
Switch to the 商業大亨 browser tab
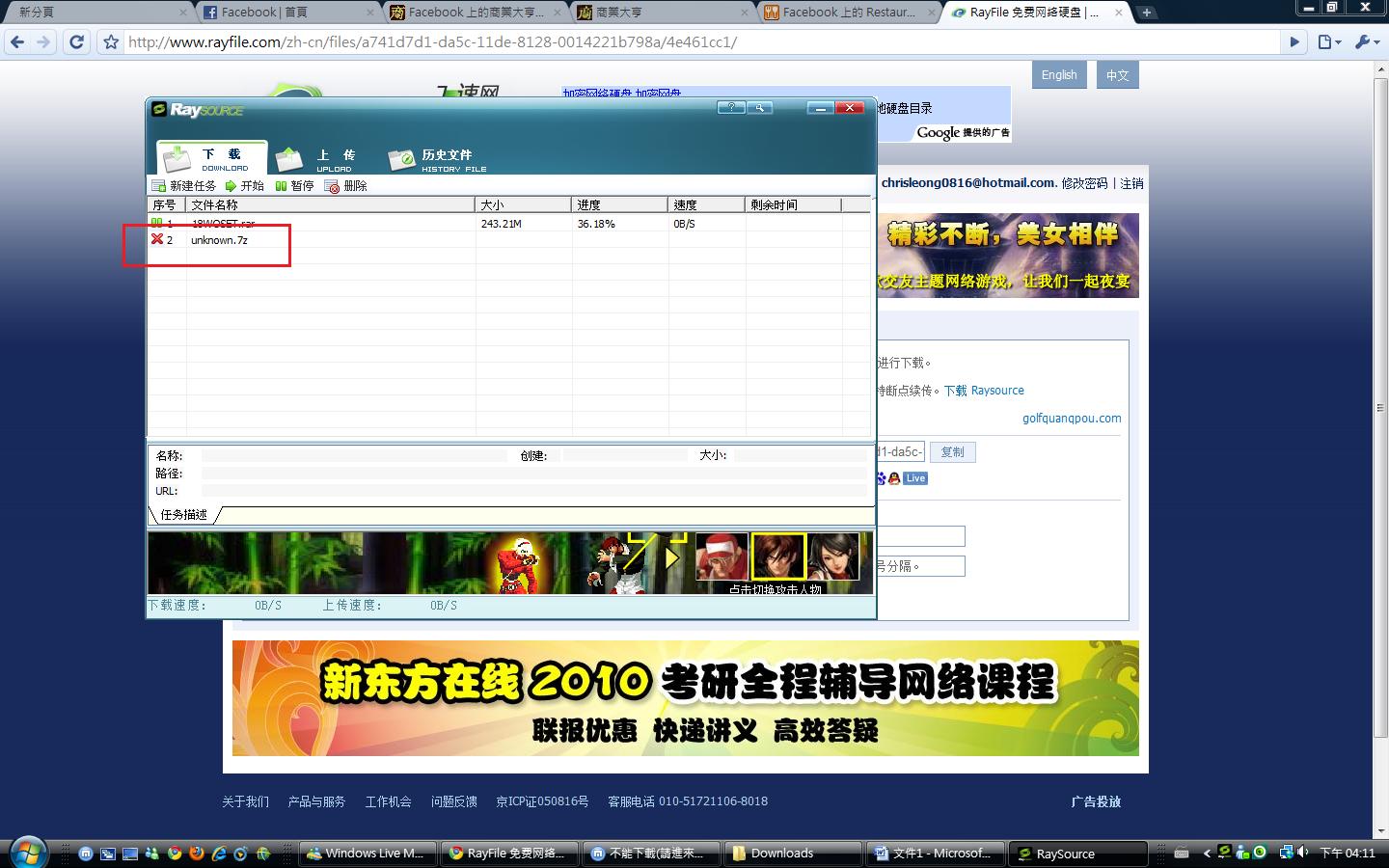pos(662,13)
